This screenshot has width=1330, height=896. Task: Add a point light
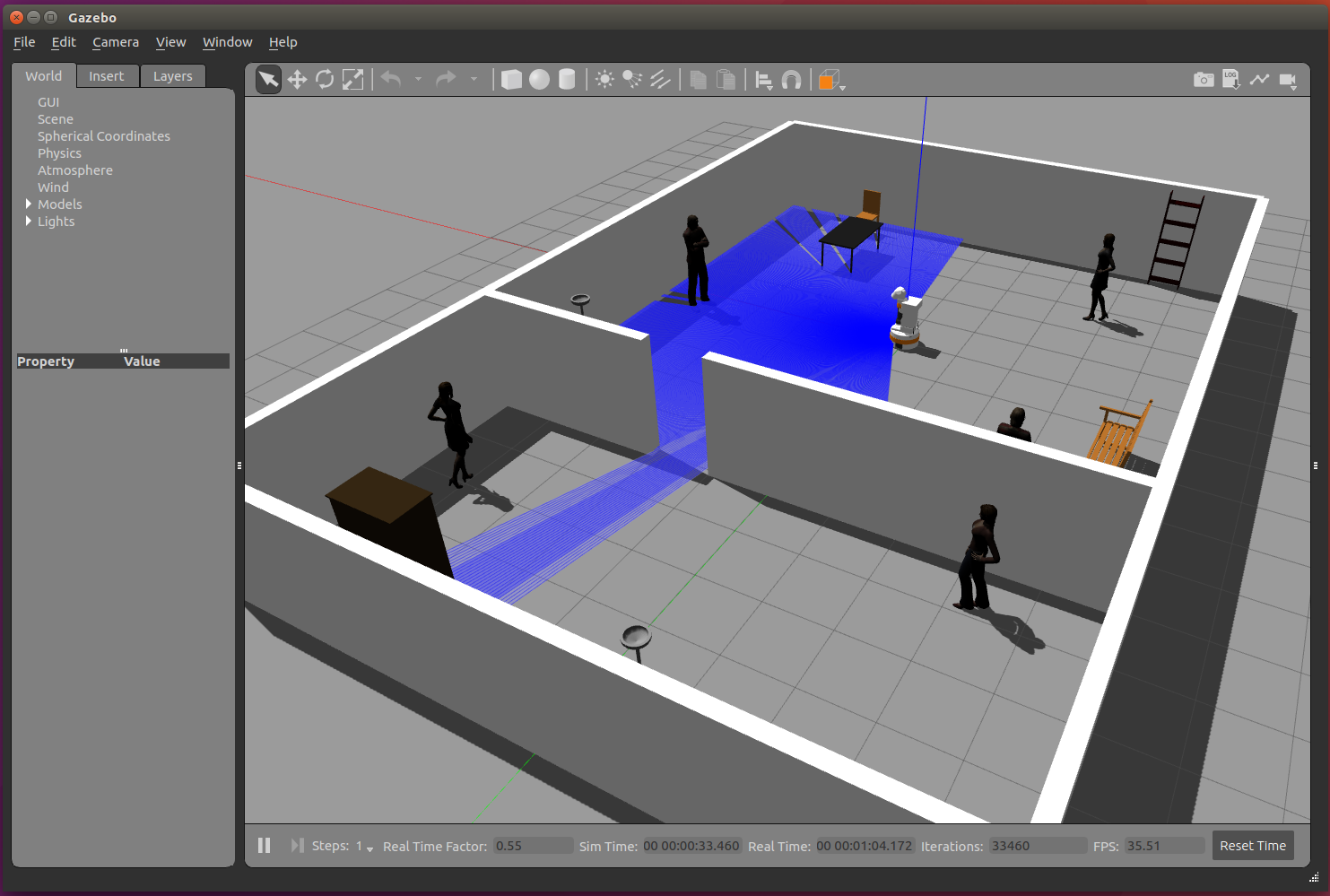point(605,80)
